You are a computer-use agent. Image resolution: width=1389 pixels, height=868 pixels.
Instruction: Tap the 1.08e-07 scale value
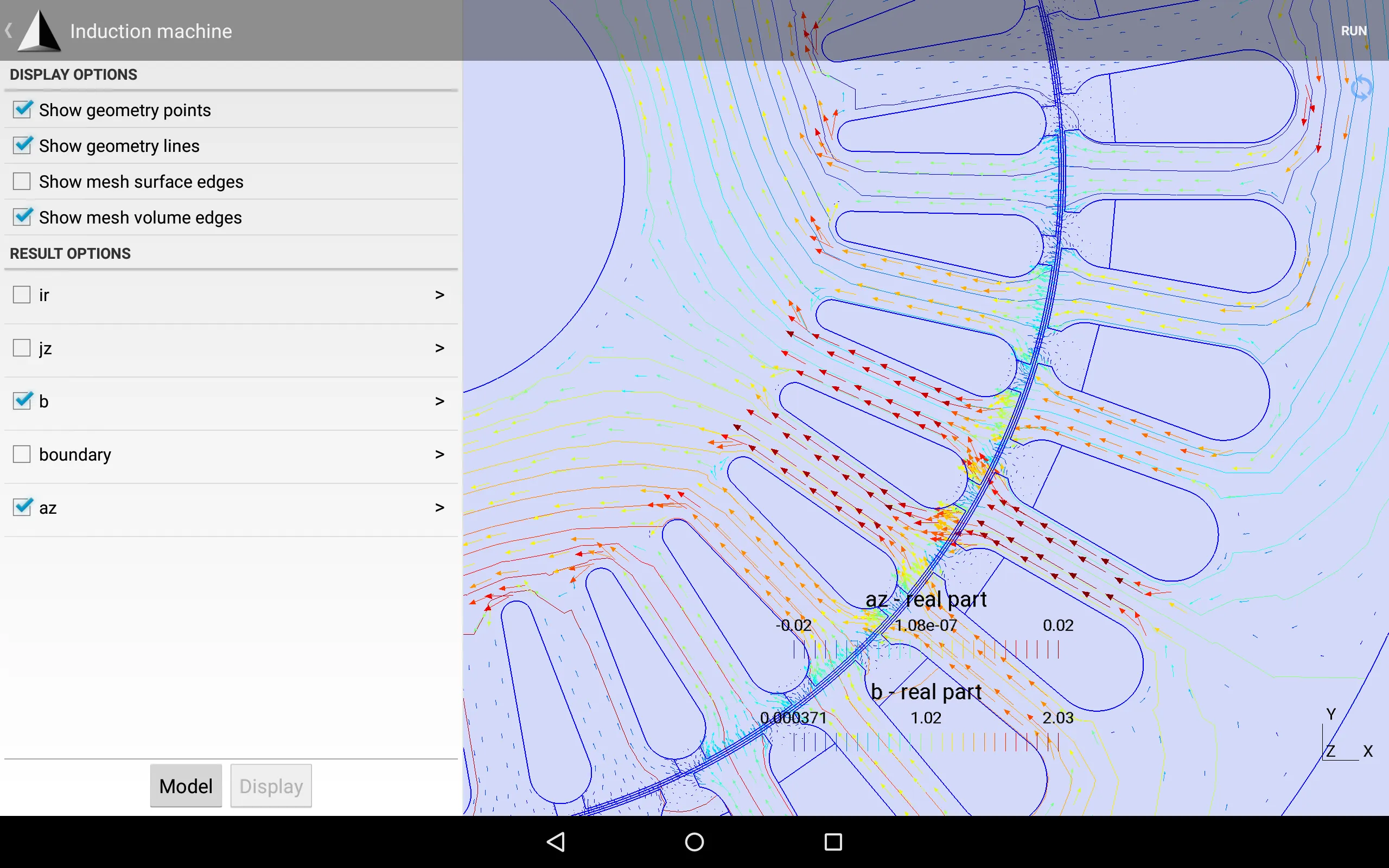pos(926,625)
